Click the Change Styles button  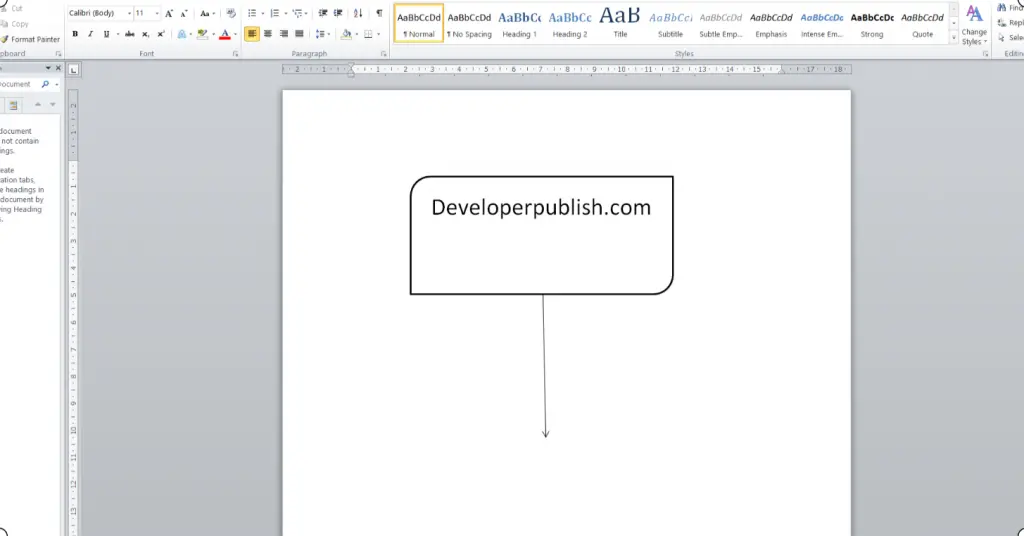[x=974, y=25]
